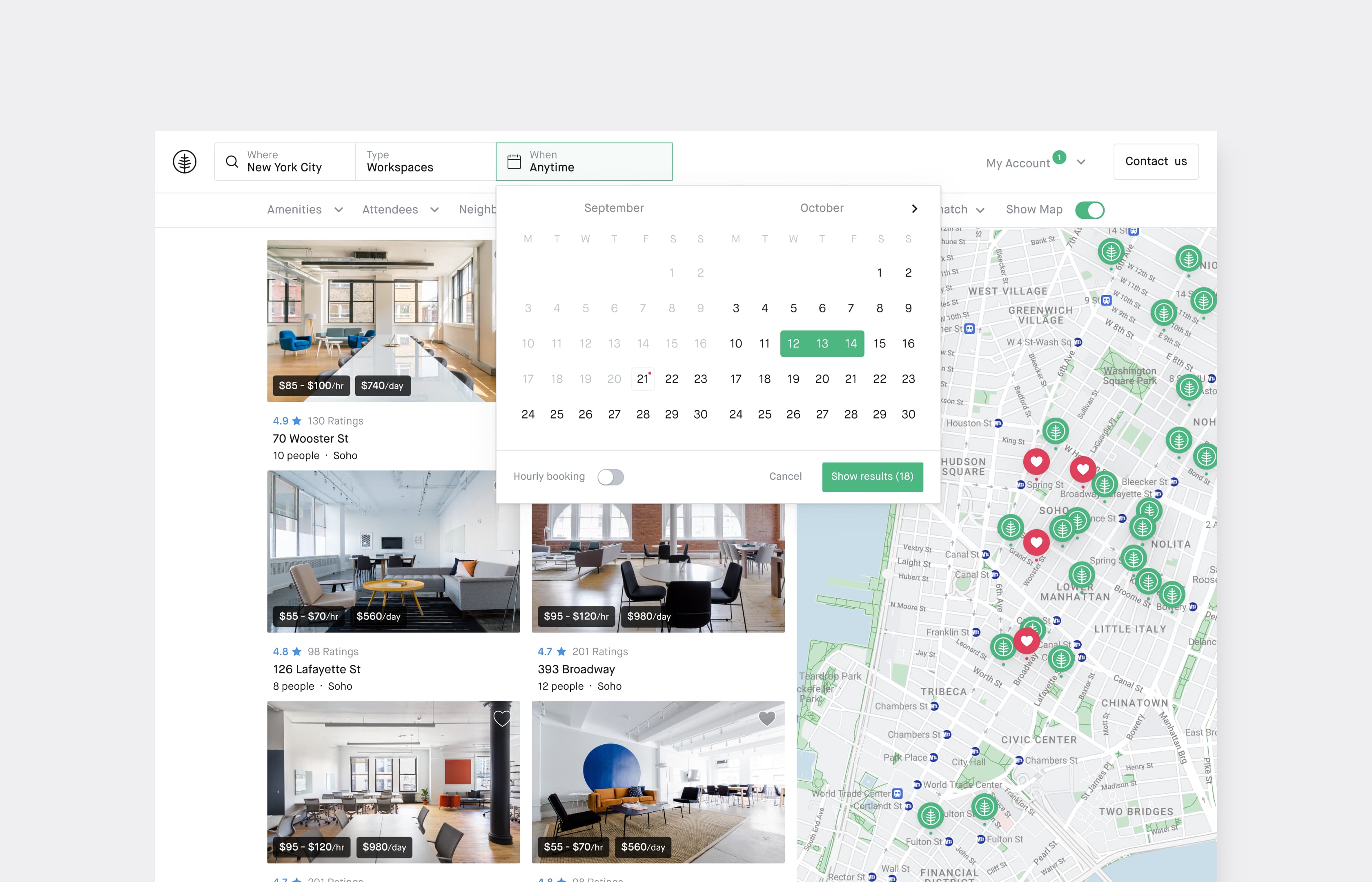Image resolution: width=1372 pixels, height=882 pixels.
Task: Cancel the date picker
Action: tap(785, 477)
